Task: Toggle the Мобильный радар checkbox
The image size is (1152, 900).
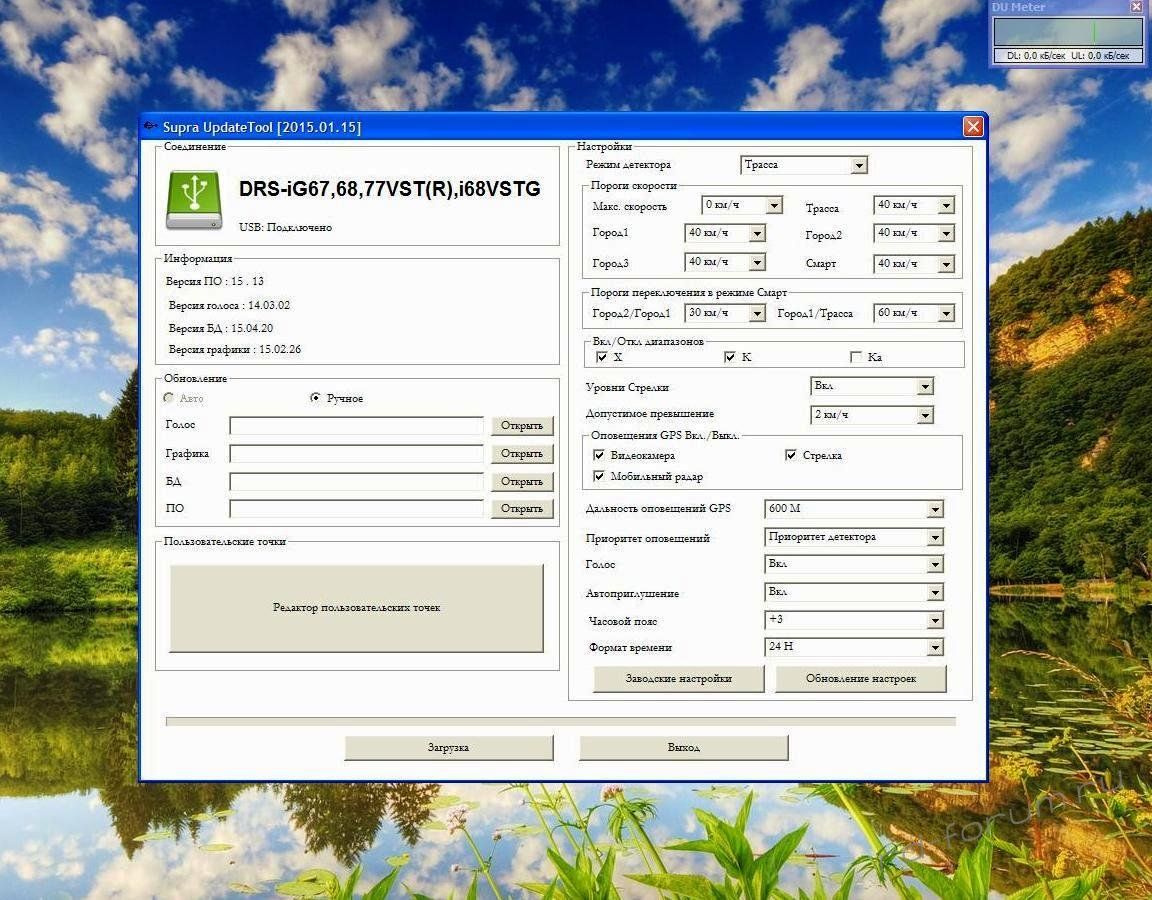Action: click(600, 476)
